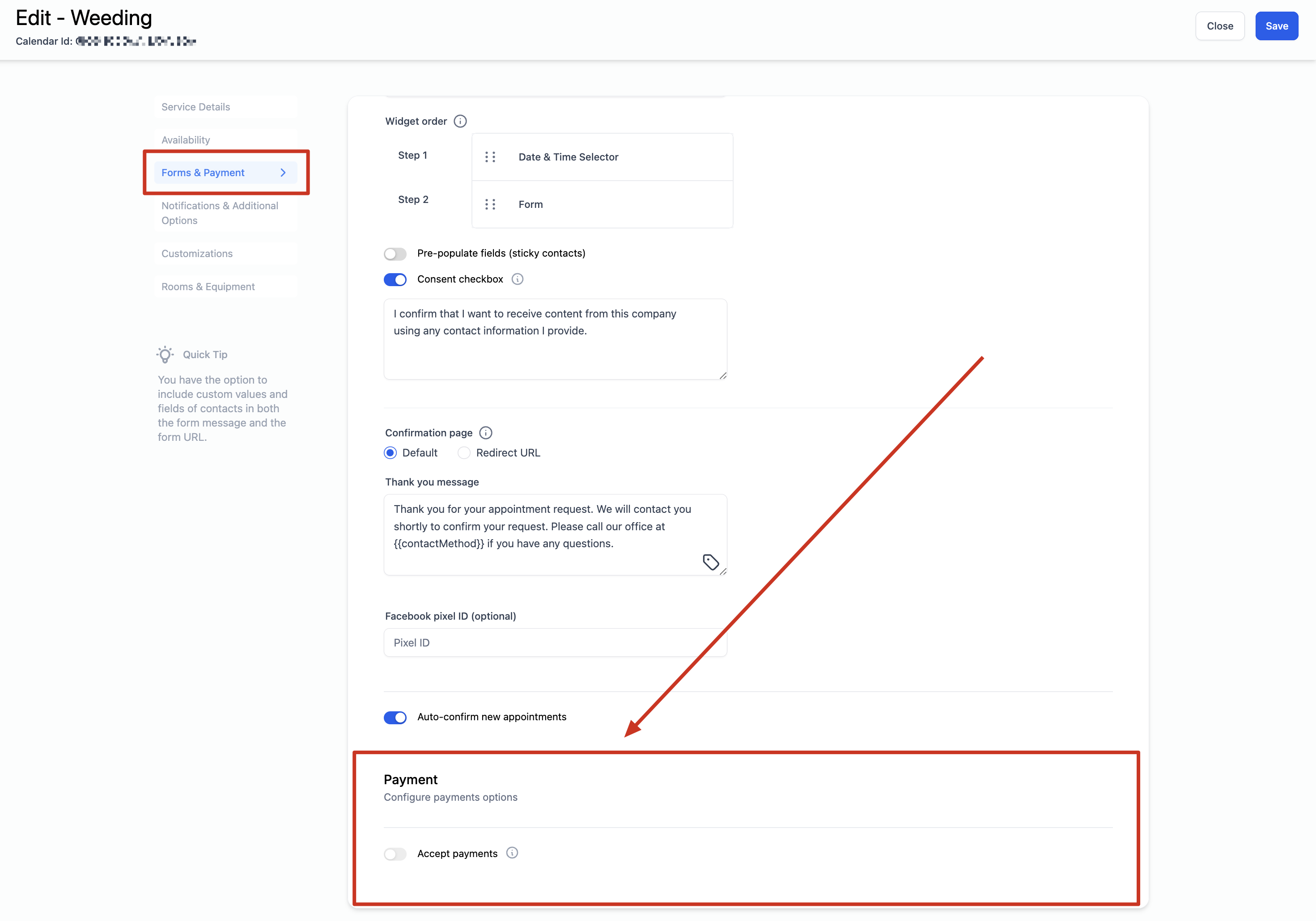Image resolution: width=1316 pixels, height=921 pixels.
Task: Disable the Consent checkbox toggle
Action: point(395,279)
